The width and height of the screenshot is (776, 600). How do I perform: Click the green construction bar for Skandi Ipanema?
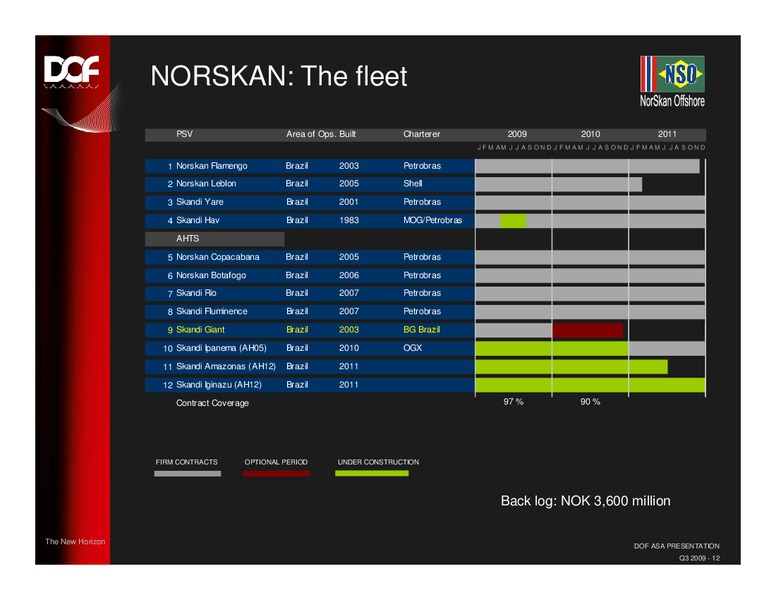pos(552,349)
